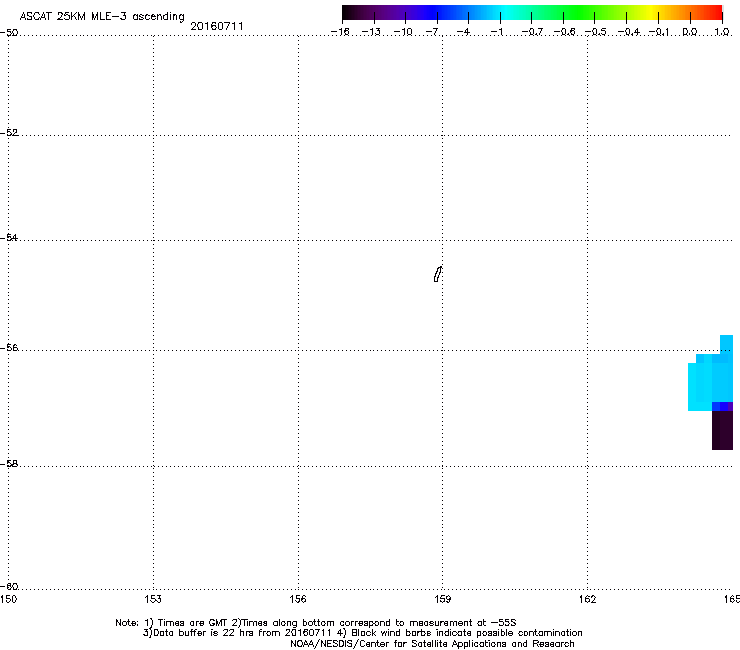The width and height of the screenshot is (740, 650).
Task: Click the -0.7 color bar label
Action: click(x=532, y=32)
